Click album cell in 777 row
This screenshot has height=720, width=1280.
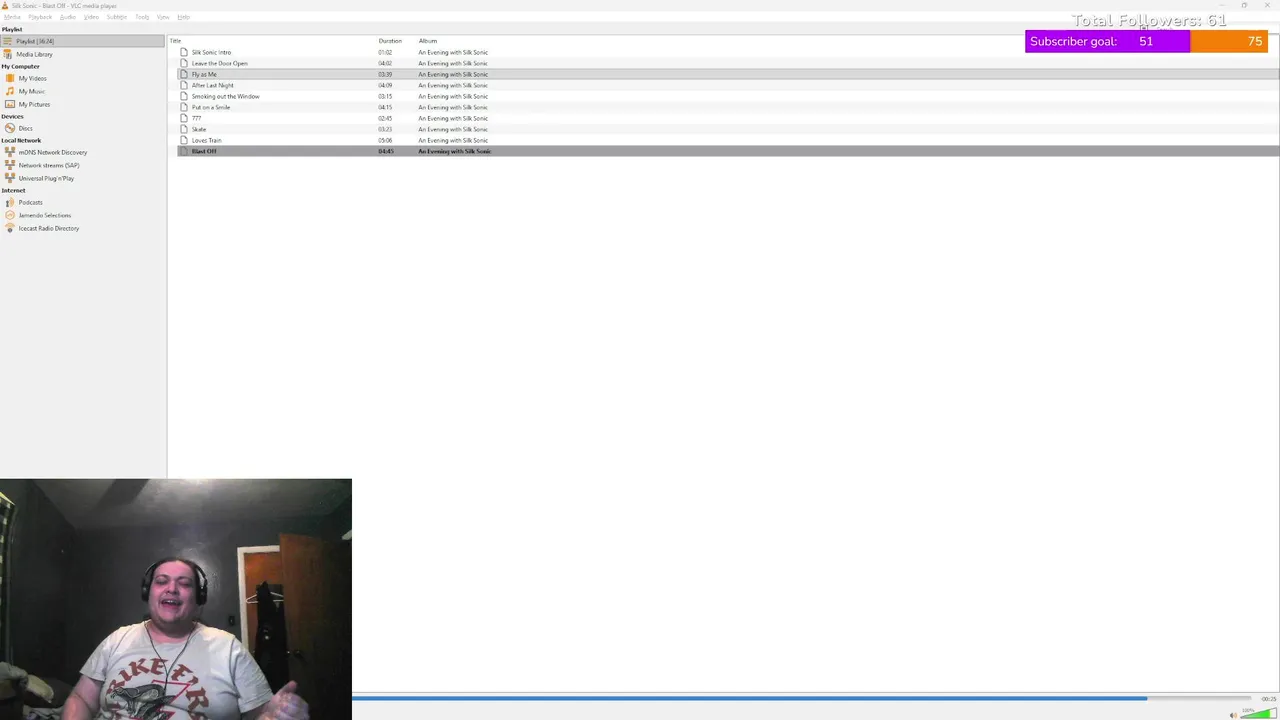[x=453, y=118]
